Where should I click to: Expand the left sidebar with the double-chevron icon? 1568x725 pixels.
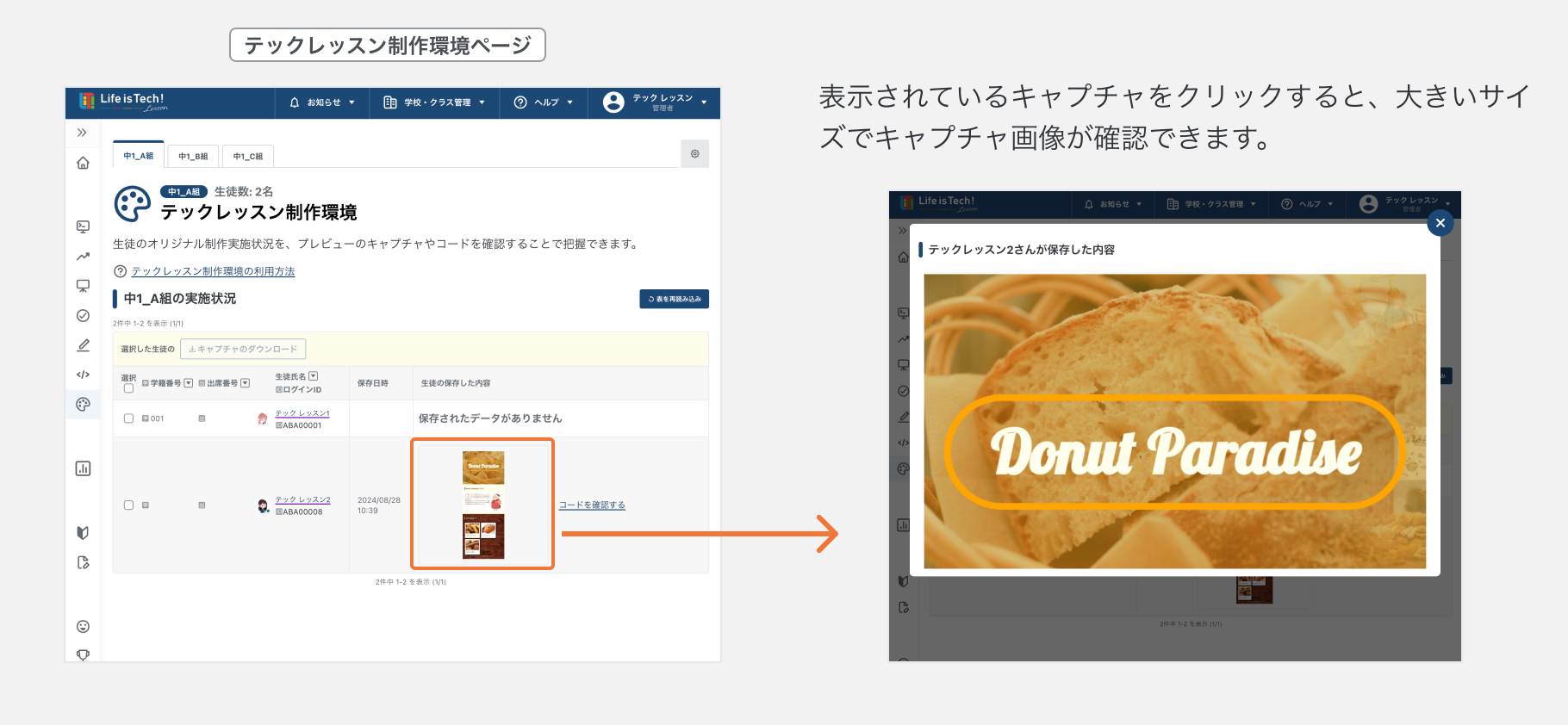coord(82,133)
